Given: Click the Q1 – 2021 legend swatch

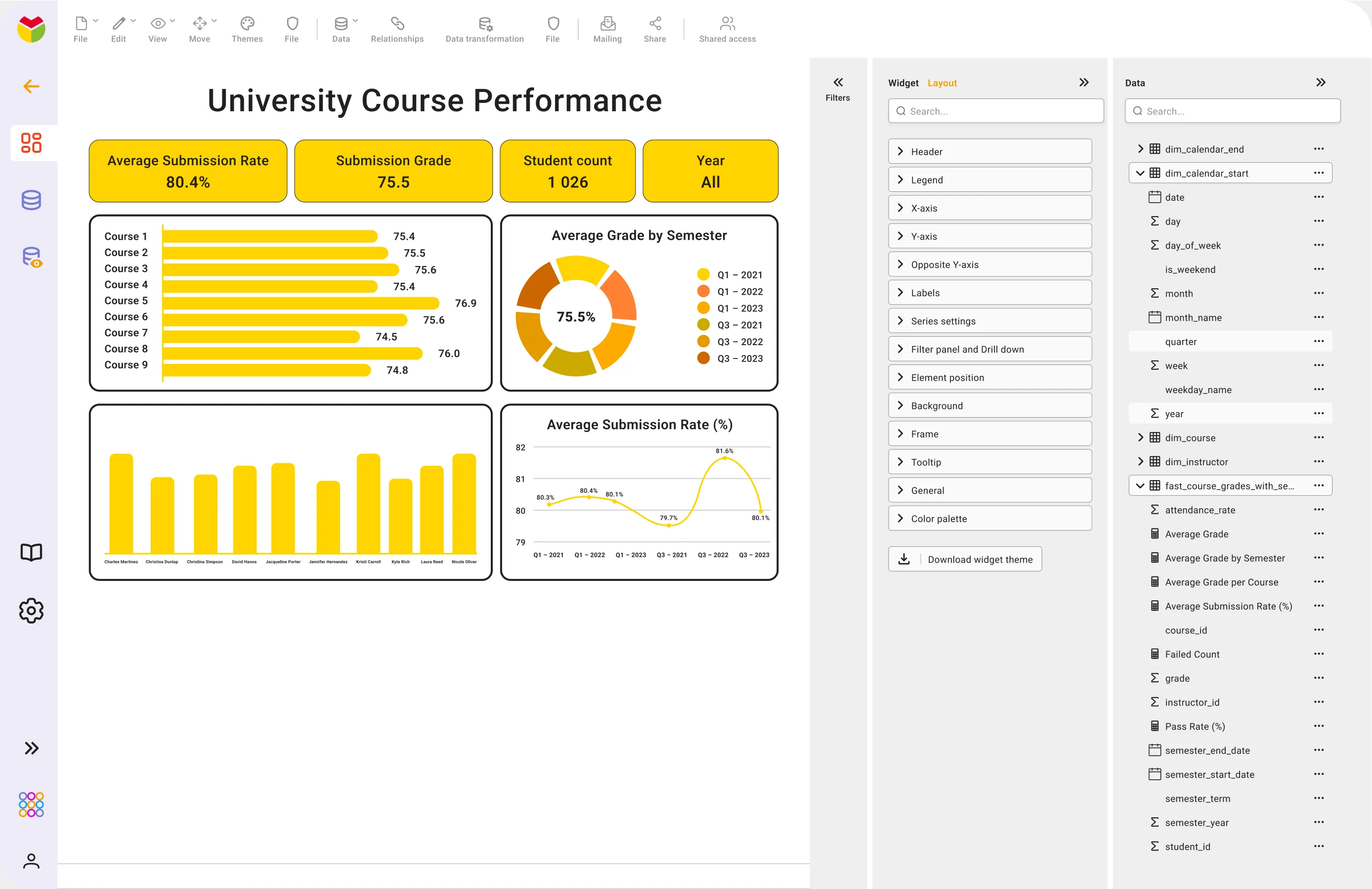Looking at the screenshot, I should pyautogui.click(x=703, y=274).
